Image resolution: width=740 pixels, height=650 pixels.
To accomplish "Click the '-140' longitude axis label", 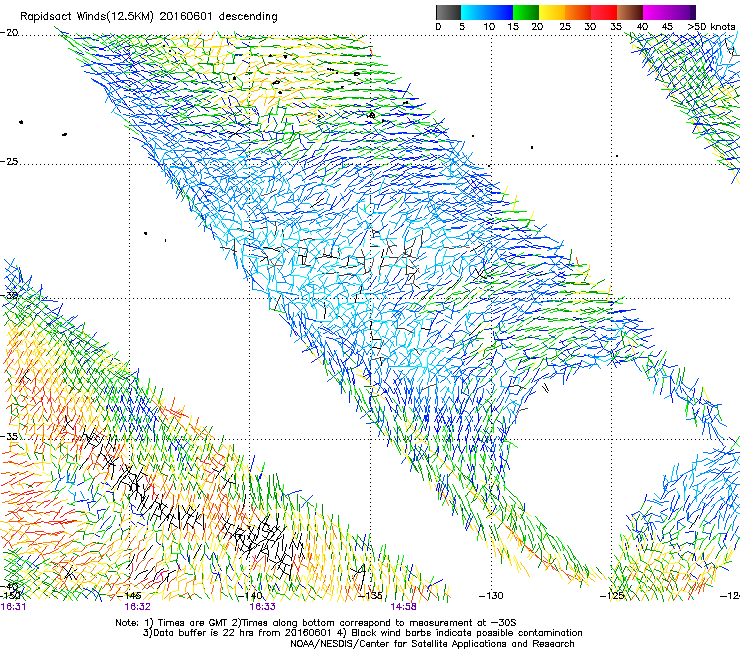I will [x=250, y=596].
